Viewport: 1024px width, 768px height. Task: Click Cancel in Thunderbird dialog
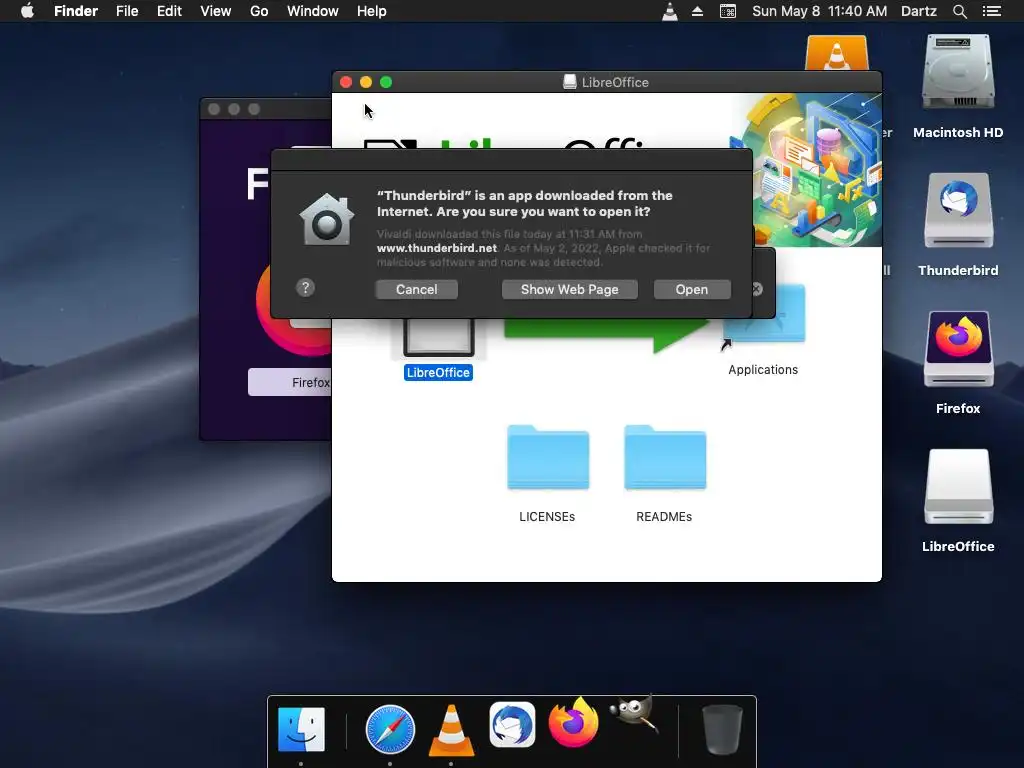(x=417, y=289)
